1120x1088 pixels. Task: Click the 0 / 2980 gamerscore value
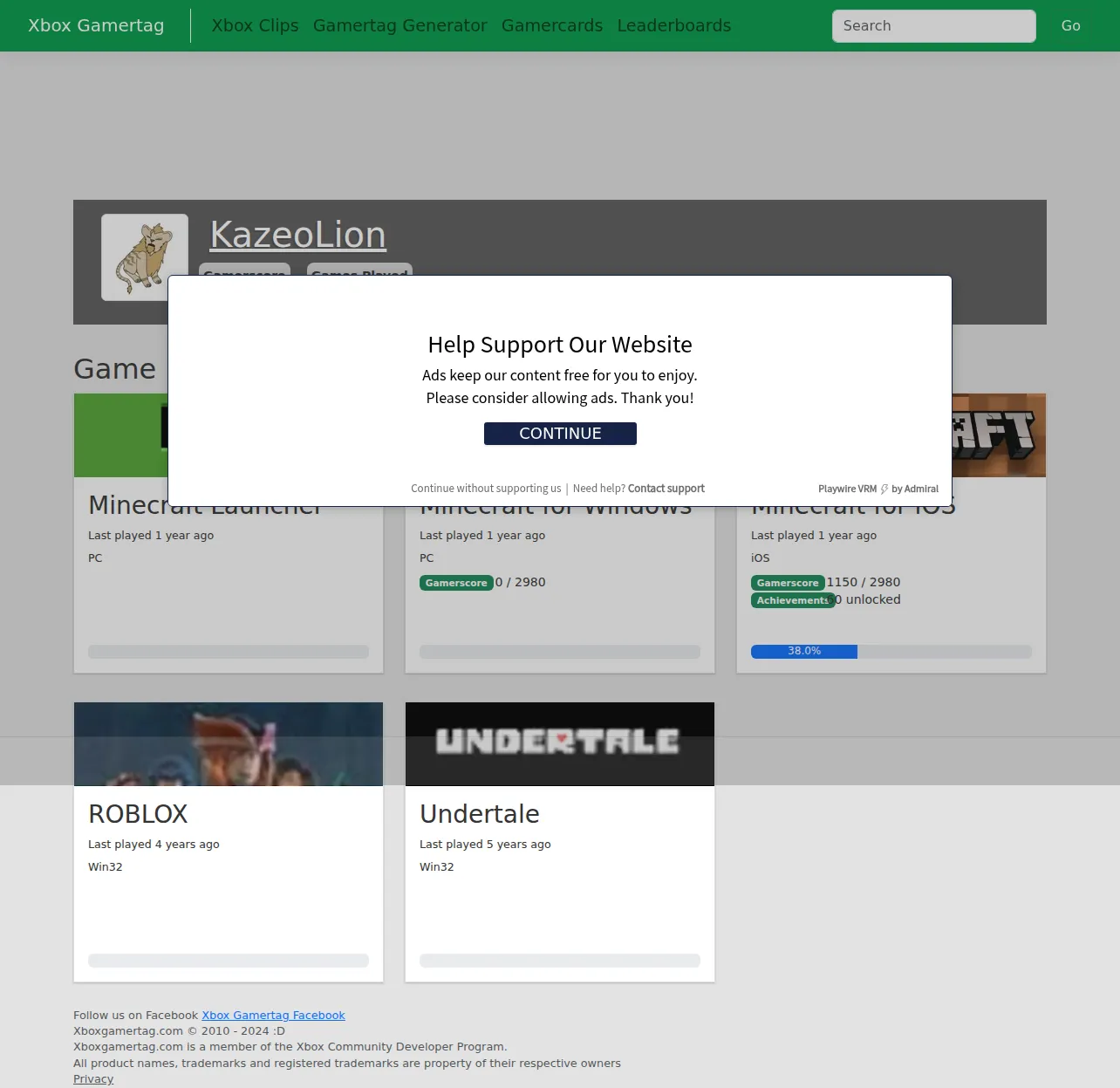tap(521, 582)
